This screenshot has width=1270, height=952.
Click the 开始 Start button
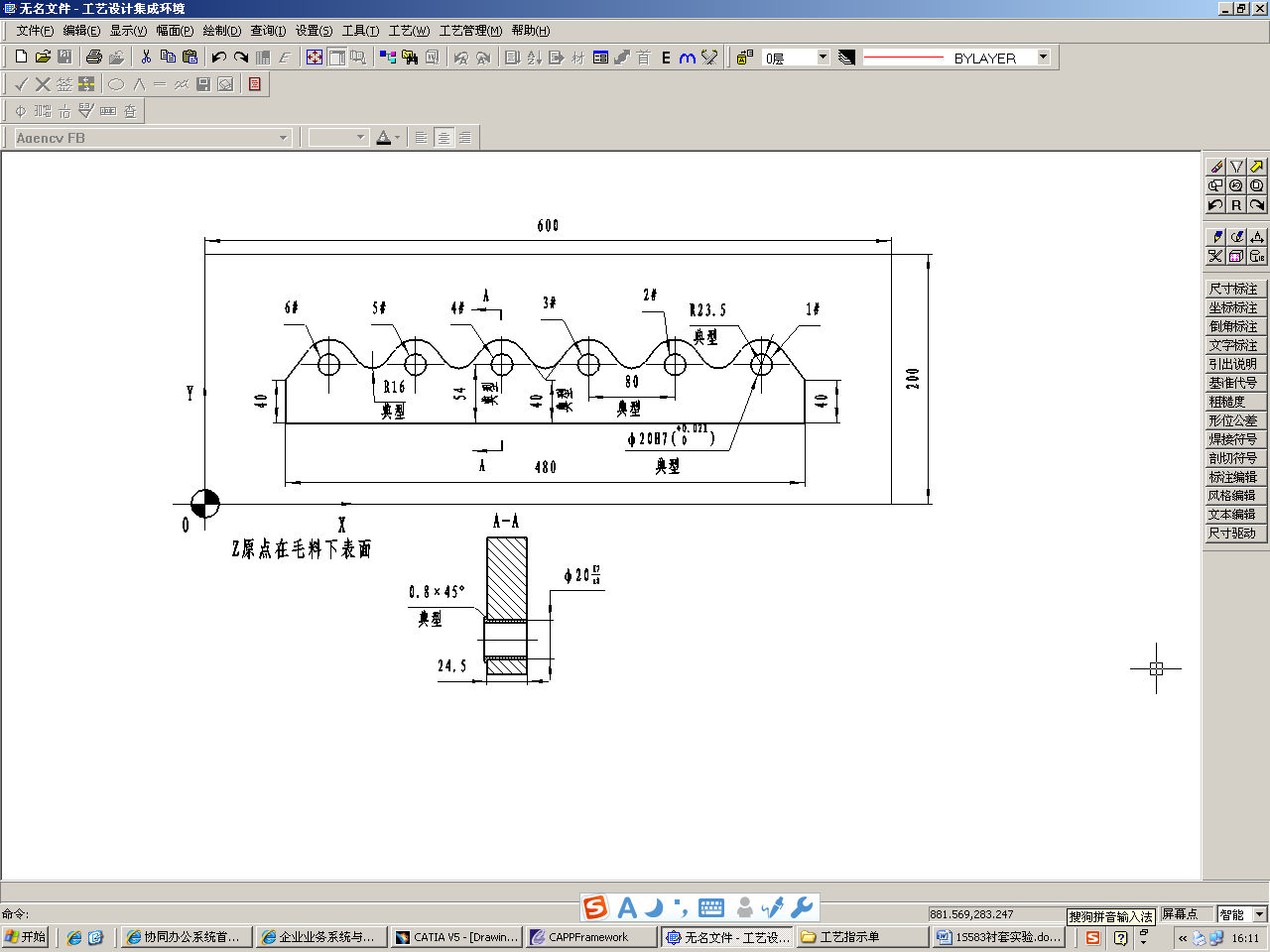(25, 937)
